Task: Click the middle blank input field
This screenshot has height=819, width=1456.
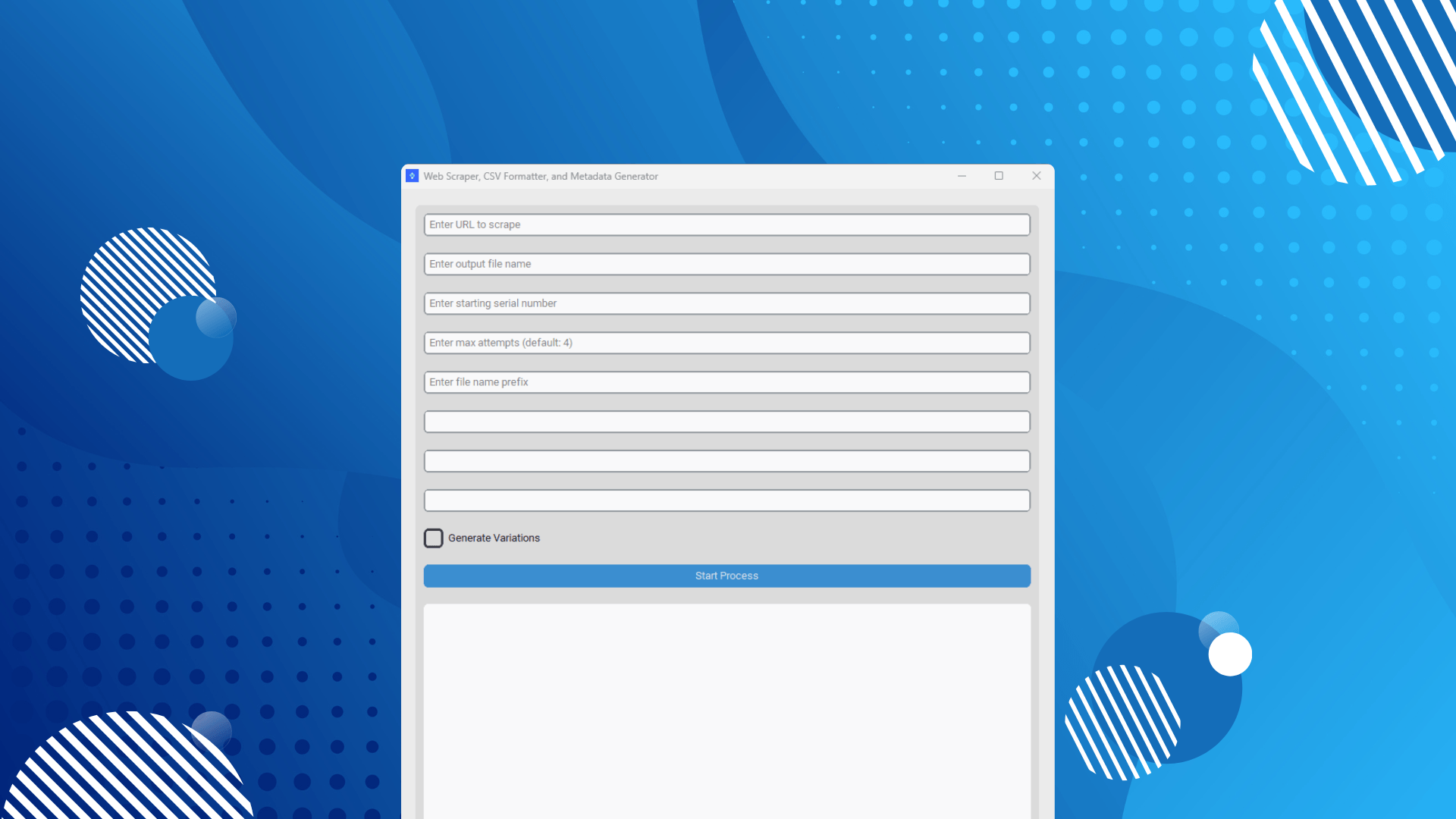Action: pyautogui.click(x=726, y=462)
